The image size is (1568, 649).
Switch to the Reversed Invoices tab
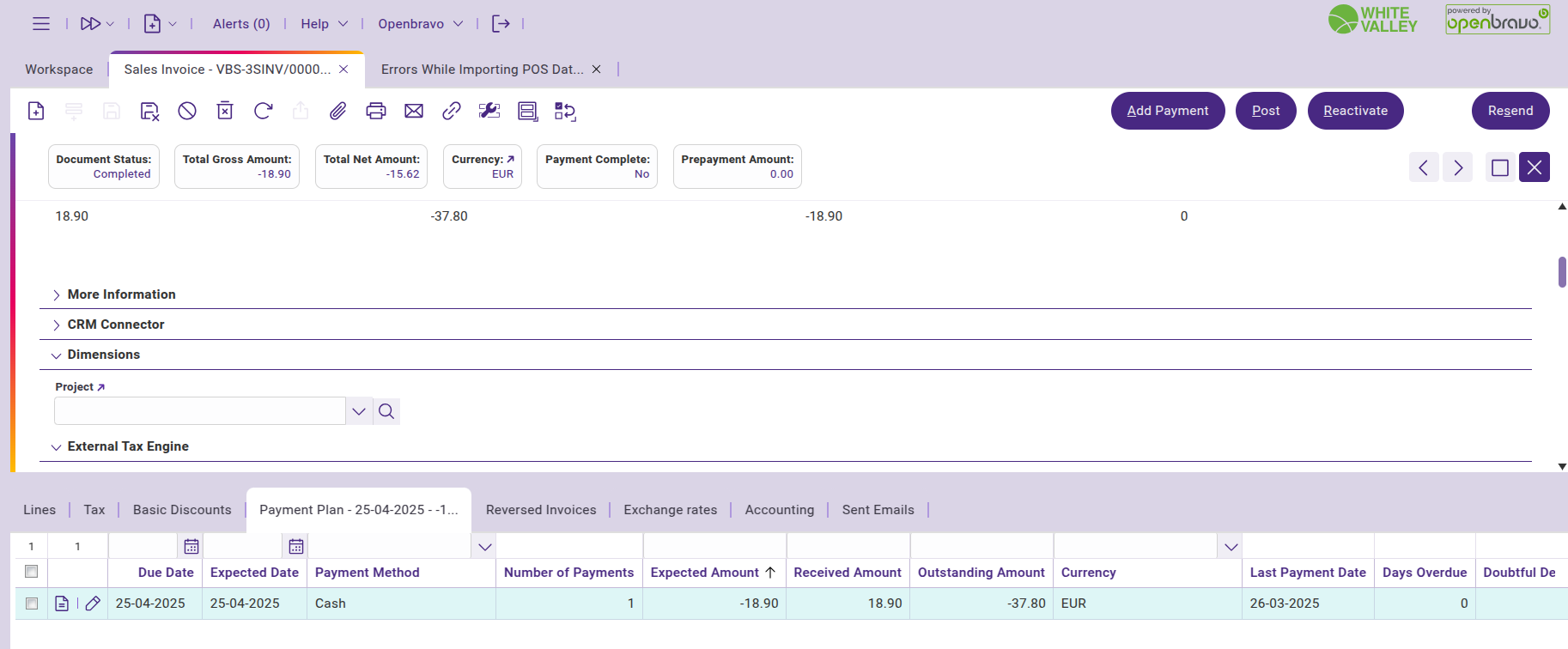pos(540,510)
